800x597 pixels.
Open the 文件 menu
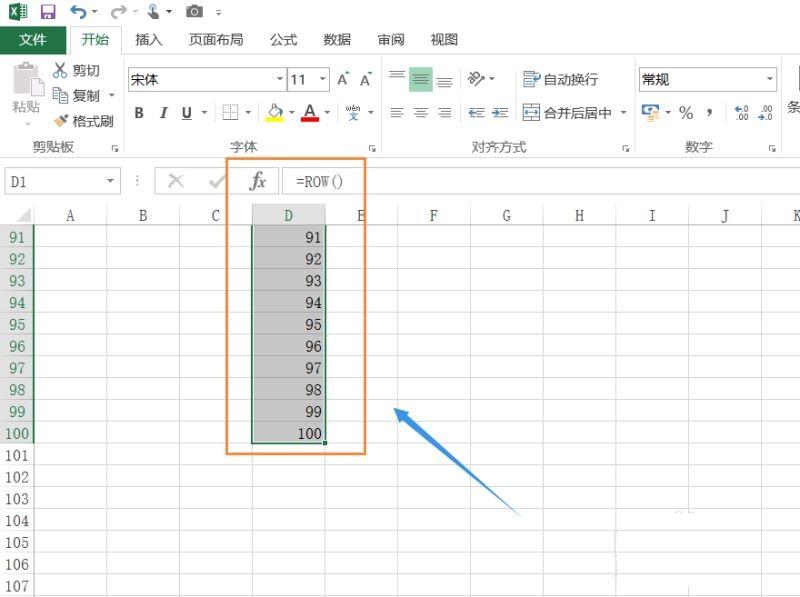pyautogui.click(x=33, y=40)
